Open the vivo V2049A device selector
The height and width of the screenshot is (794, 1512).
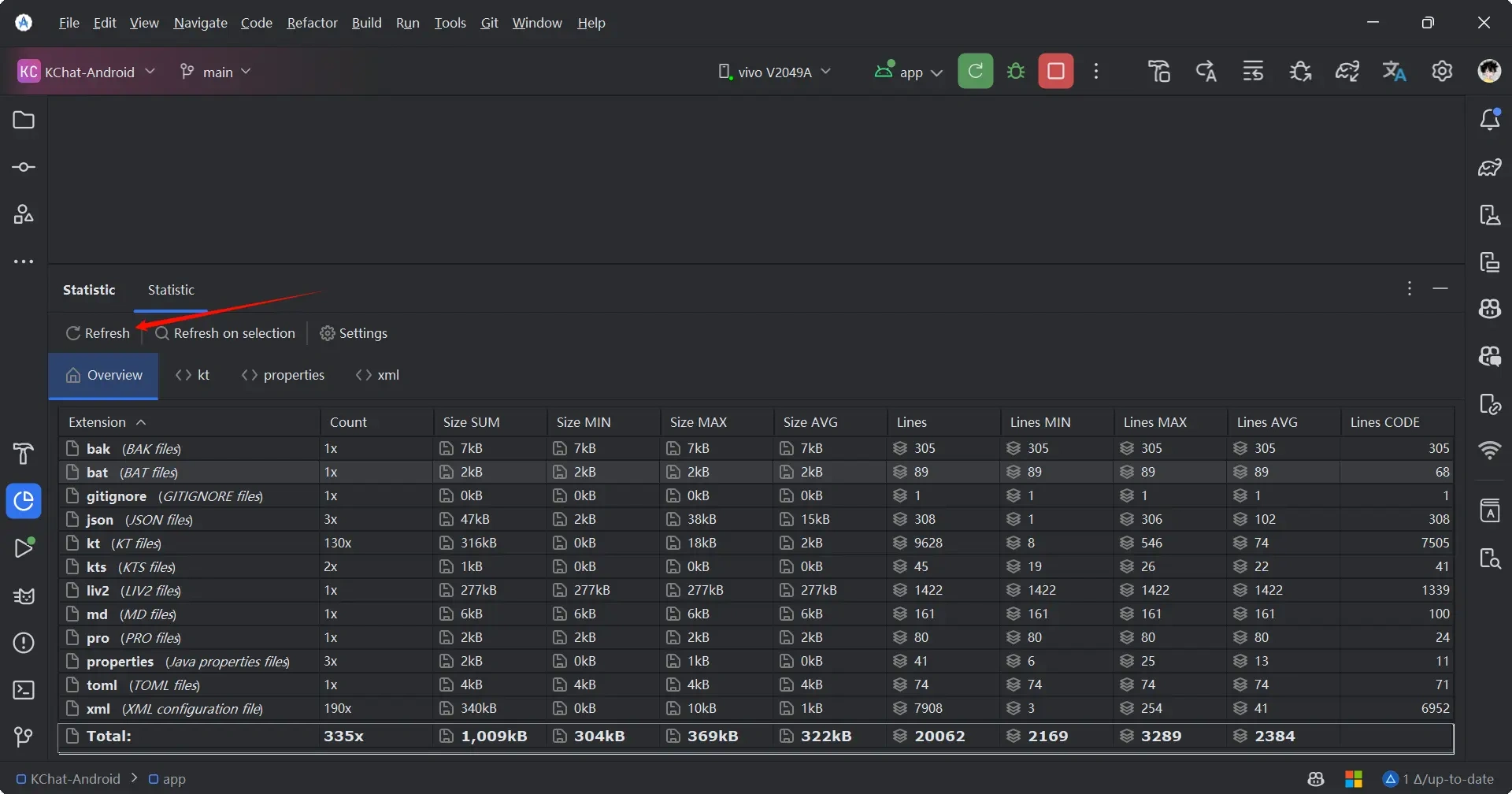tap(775, 72)
